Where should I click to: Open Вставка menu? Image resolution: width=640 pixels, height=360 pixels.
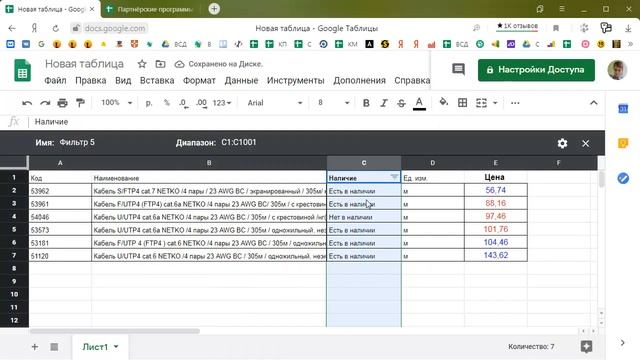[157, 80]
